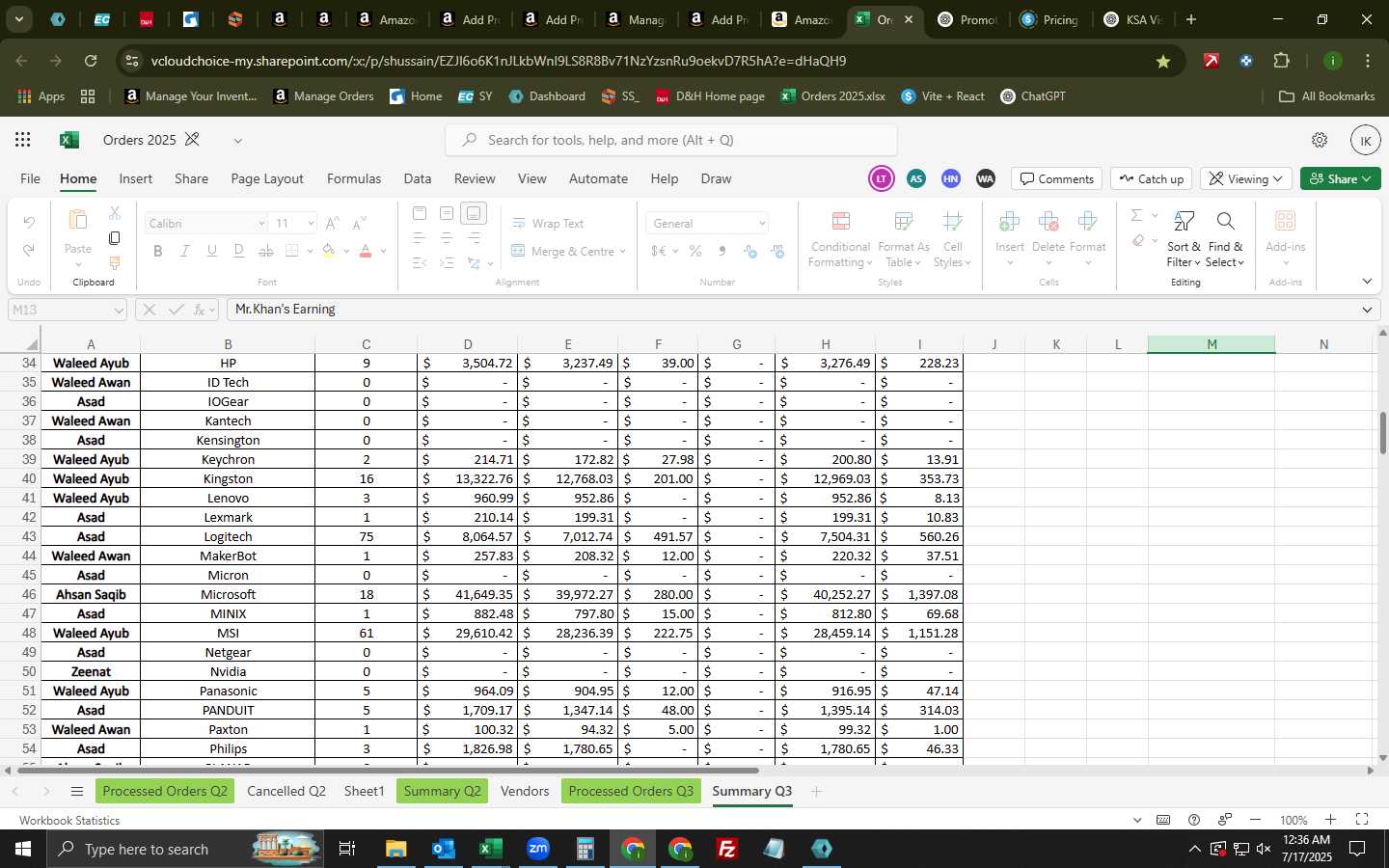Click Workbook Statistics in status bar
Viewport: 1389px width, 868px height.
pos(69,820)
